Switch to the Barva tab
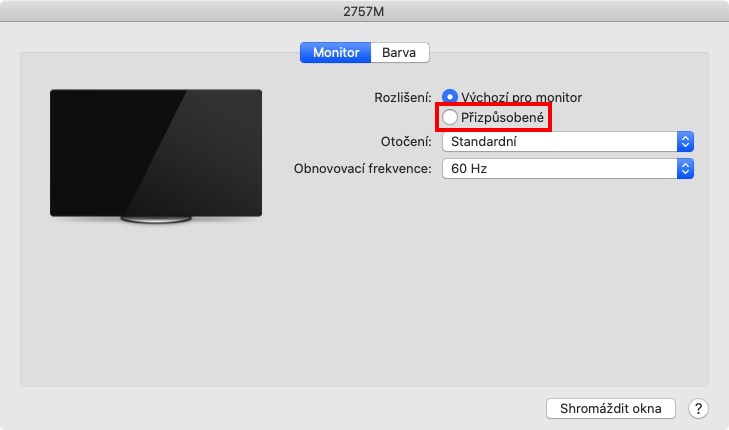The width and height of the screenshot is (729, 430). click(x=399, y=53)
